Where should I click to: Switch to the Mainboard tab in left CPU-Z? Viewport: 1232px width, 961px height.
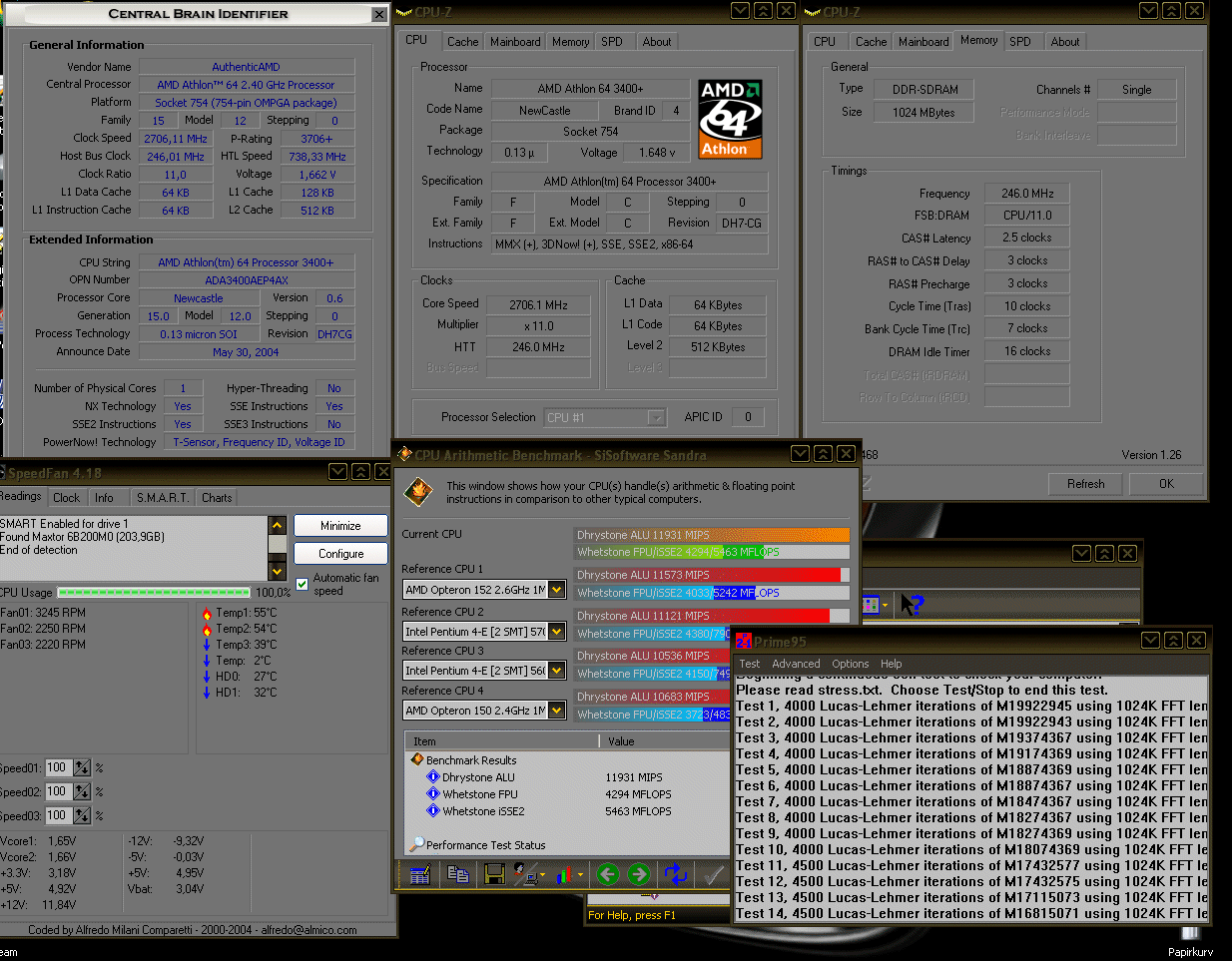point(515,42)
